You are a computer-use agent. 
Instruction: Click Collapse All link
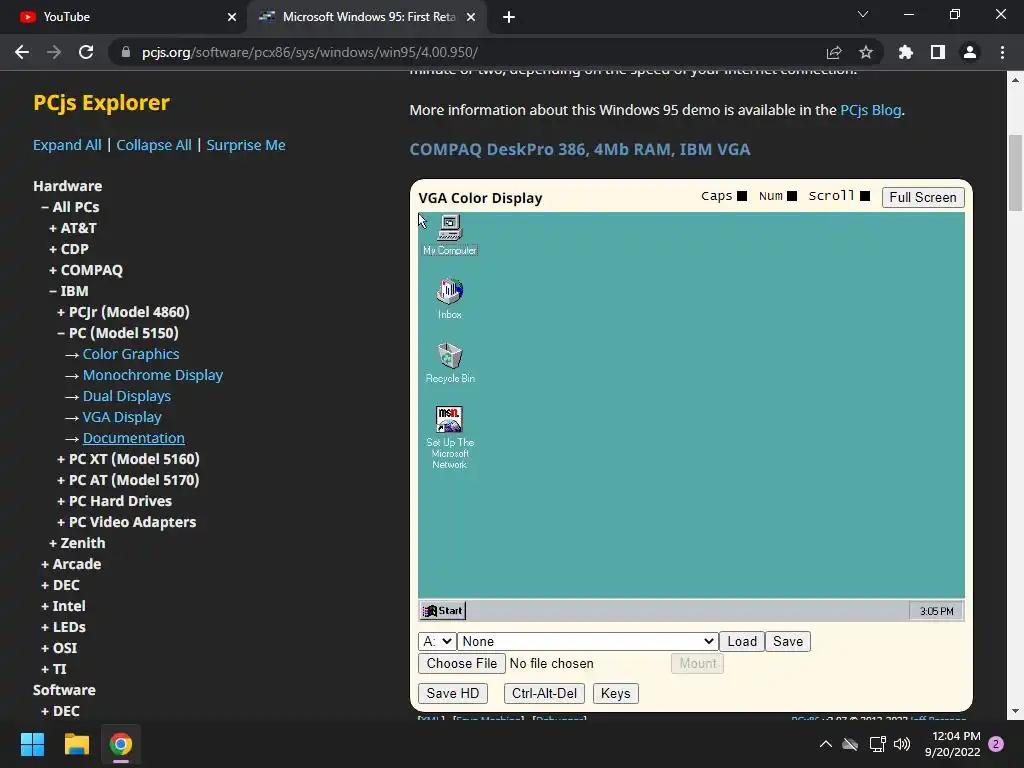point(154,145)
